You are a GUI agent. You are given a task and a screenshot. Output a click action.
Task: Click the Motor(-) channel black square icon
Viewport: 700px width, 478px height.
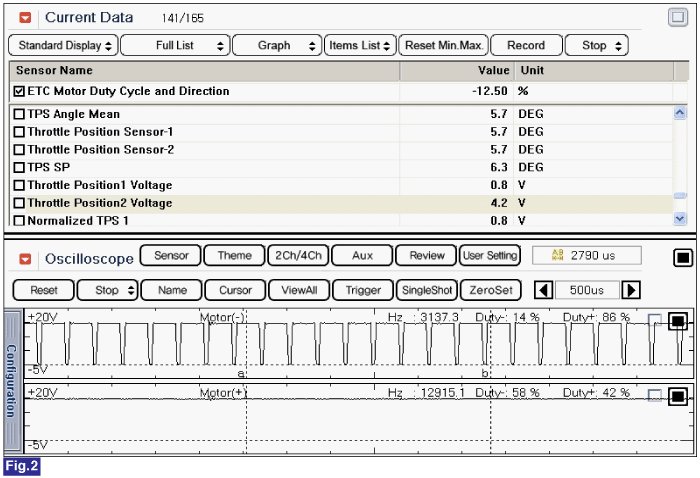point(678,321)
